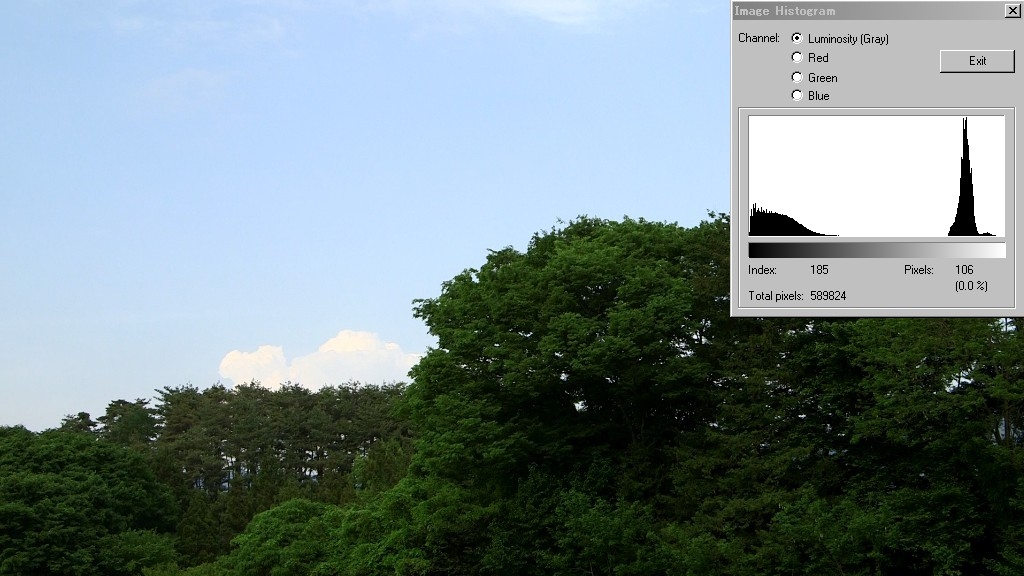Click the Pixels value 106
The width and height of the screenshot is (1024, 576).
964,270
